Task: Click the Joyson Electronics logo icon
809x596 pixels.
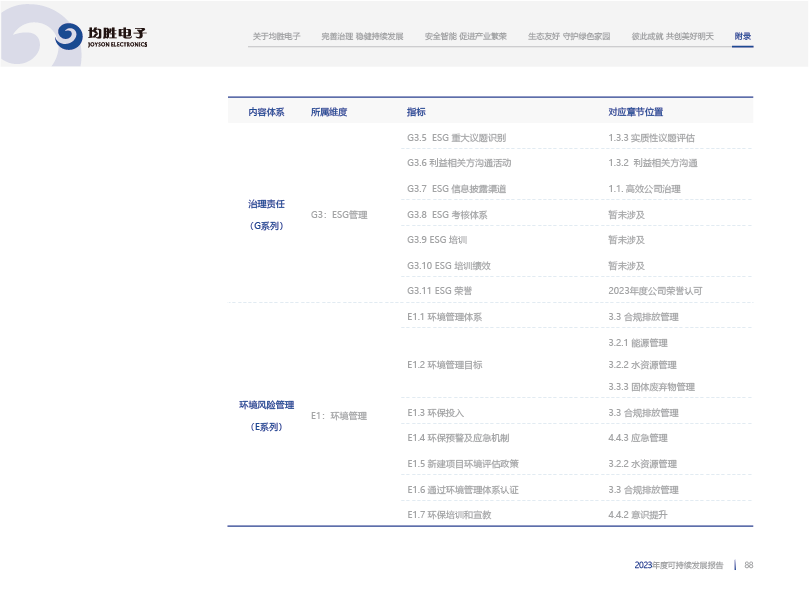Action: point(69,37)
